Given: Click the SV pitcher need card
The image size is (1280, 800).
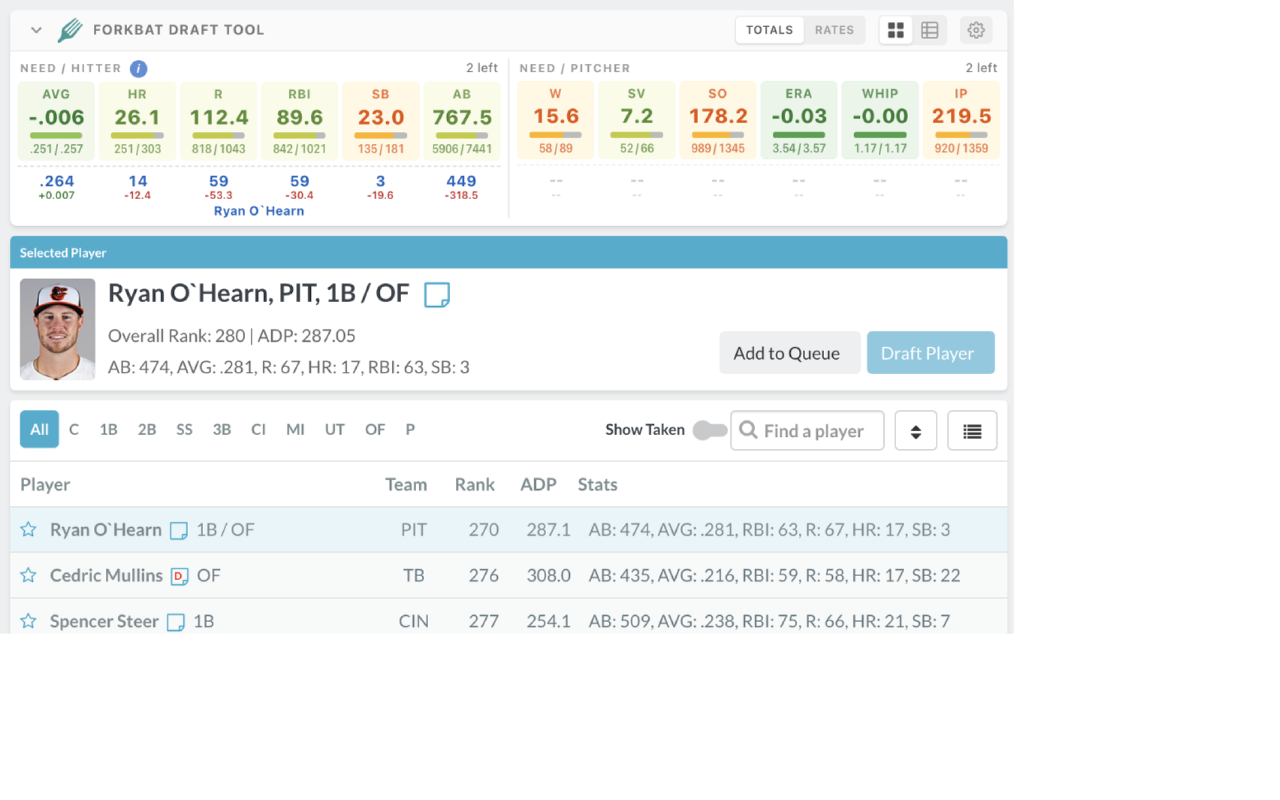Looking at the screenshot, I should pyautogui.click(x=637, y=121).
